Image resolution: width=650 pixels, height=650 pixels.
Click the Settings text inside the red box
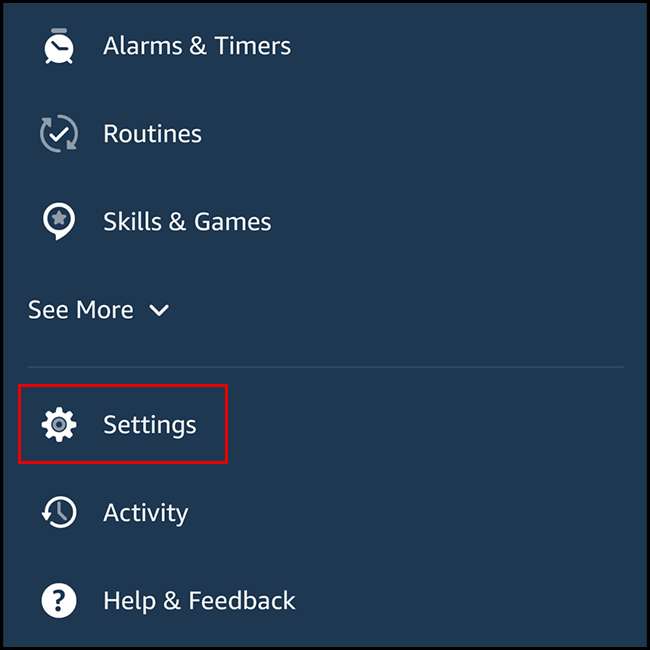[x=150, y=425]
